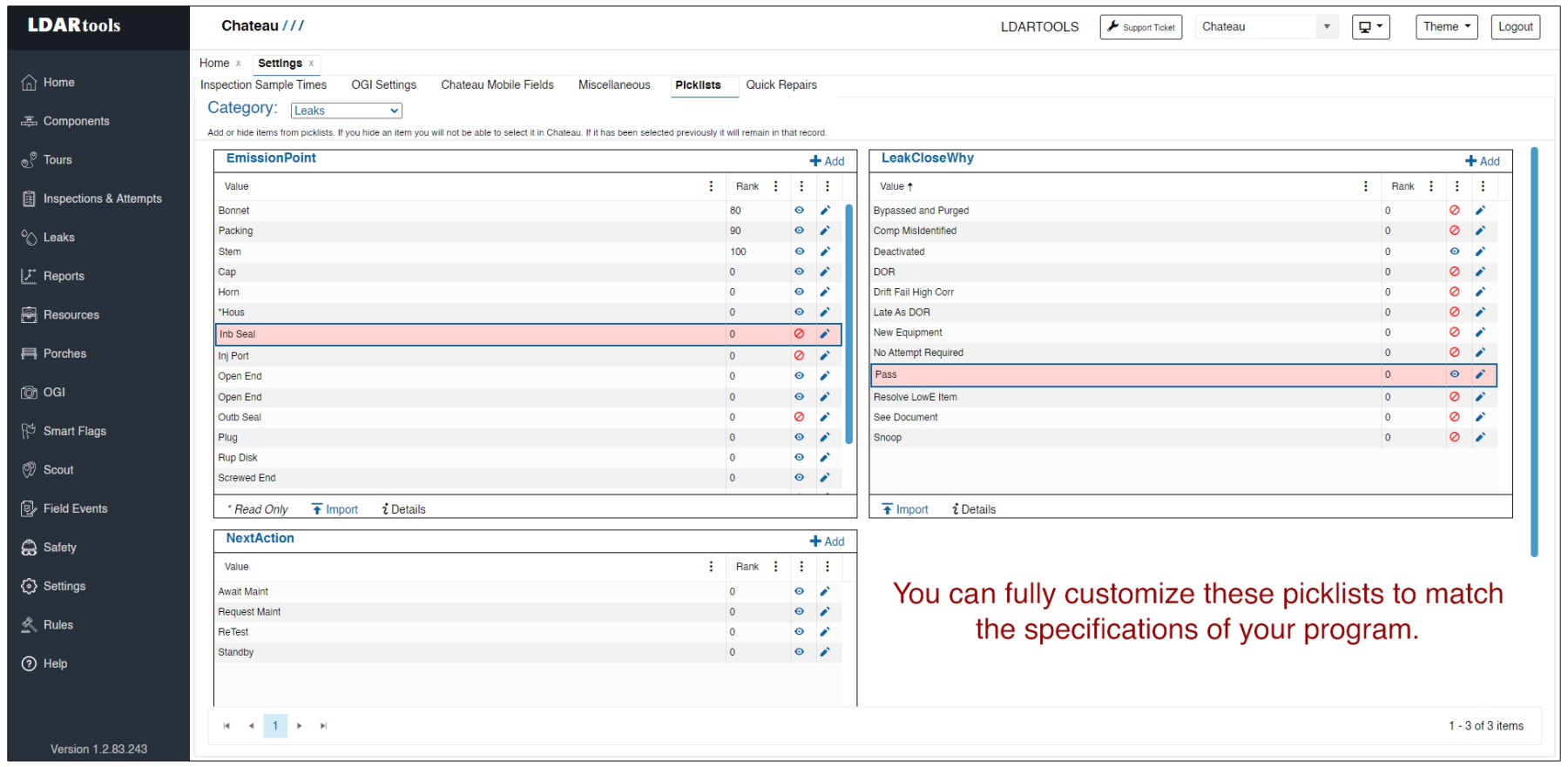
Task: Open the Theme dropdown
Action: pyautogui.click(x=1446, y=27)
